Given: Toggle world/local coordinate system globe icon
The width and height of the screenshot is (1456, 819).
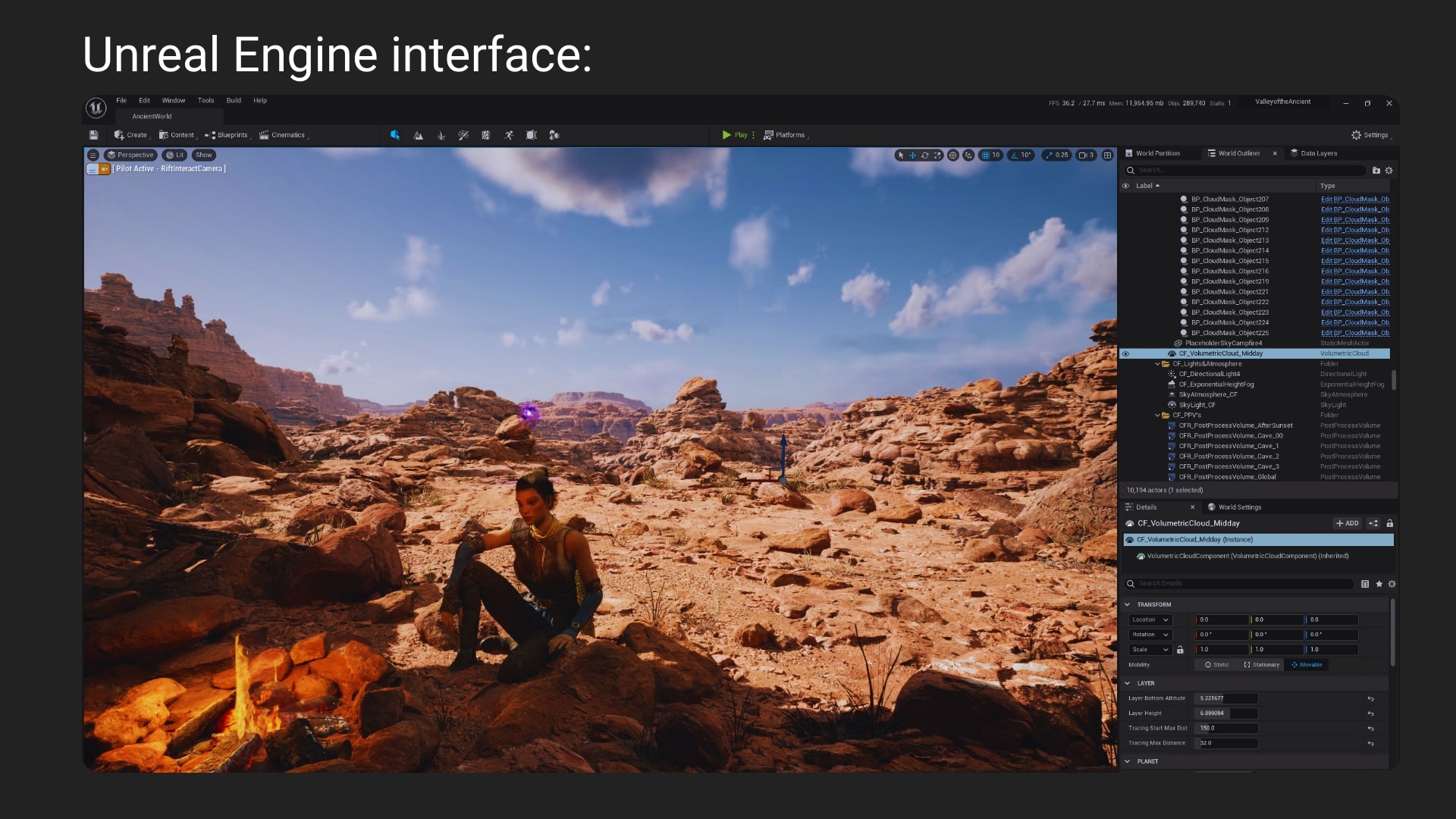Looking at the screenshot, I should [953, 155].
